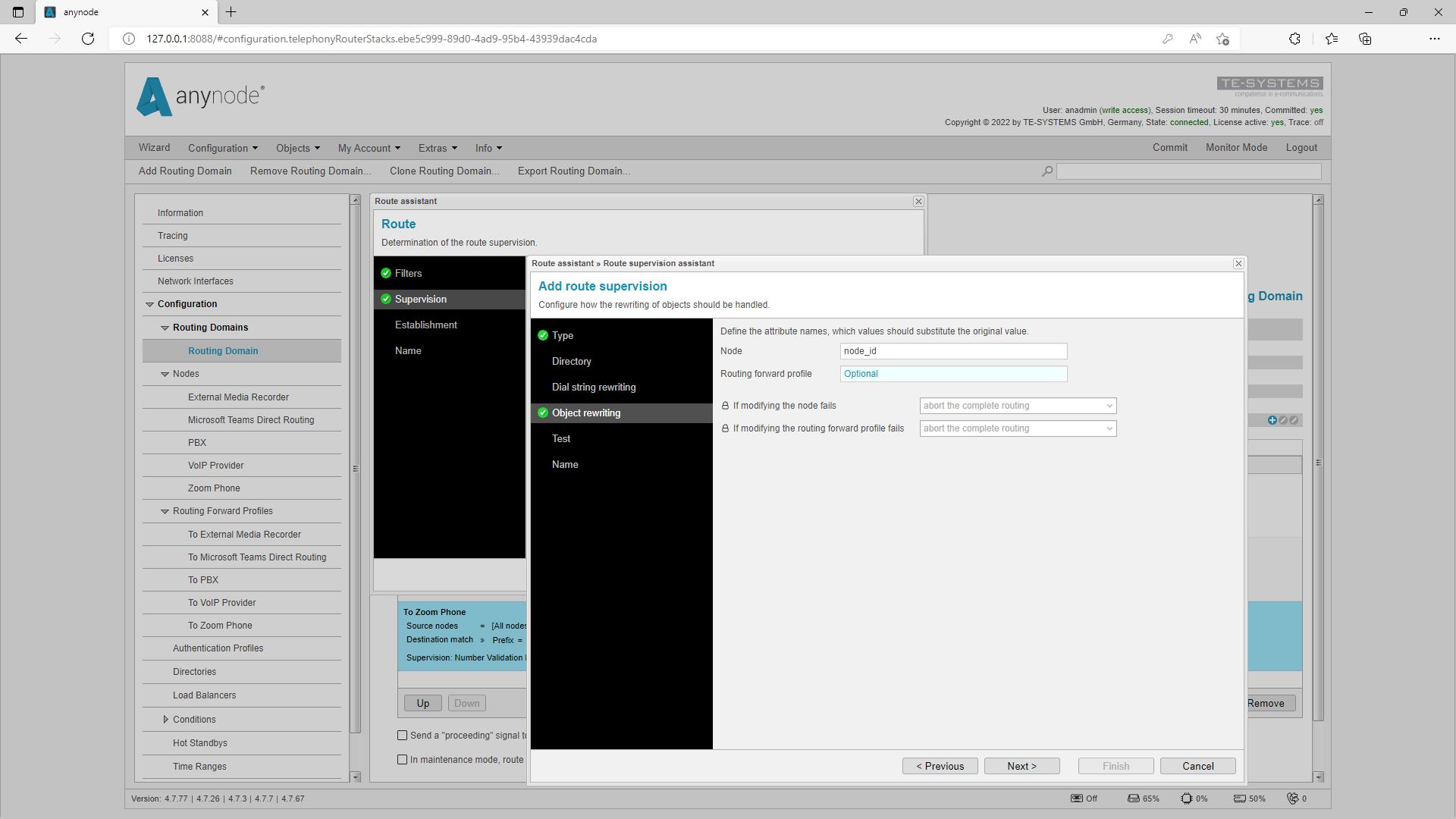Toggle In maintenance mode checkbox
The height and width of the screenshot is (819, 1456).
[x=403, y=760]
